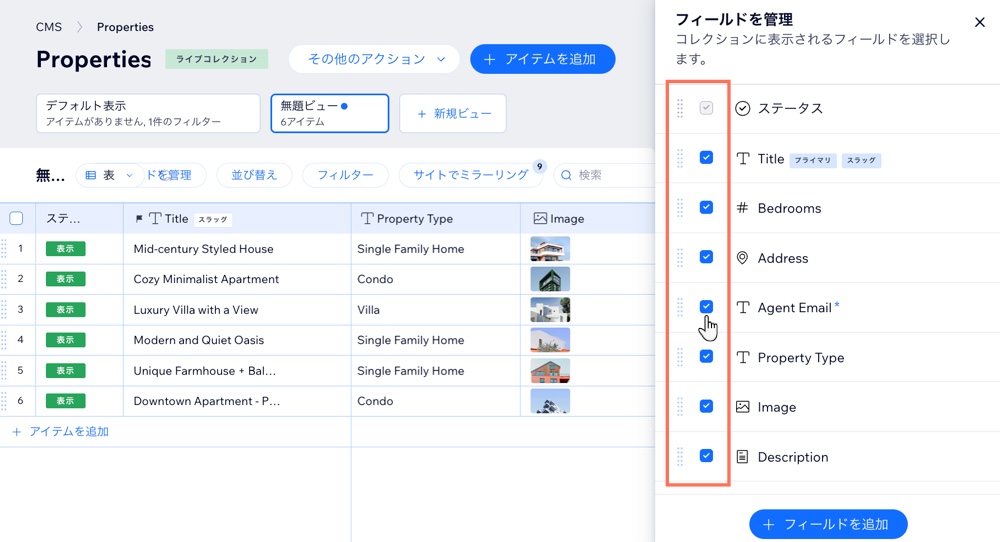The image size is (1000, 542).
Task: Click the blue アイテムを追加 button
Action: point(543,59)
